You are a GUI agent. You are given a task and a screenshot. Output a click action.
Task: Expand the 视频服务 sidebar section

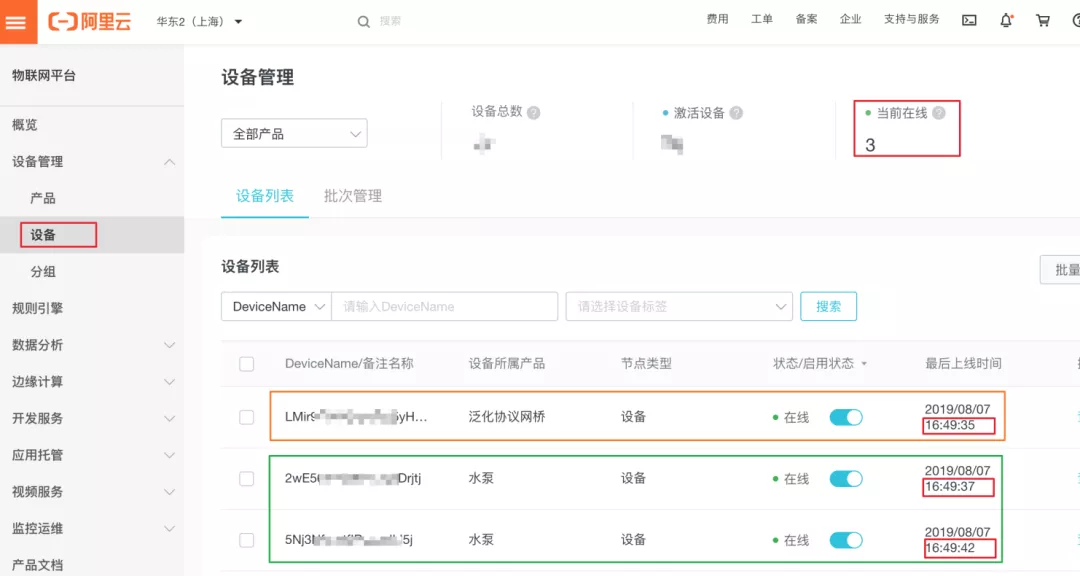(x=169, y=492)
